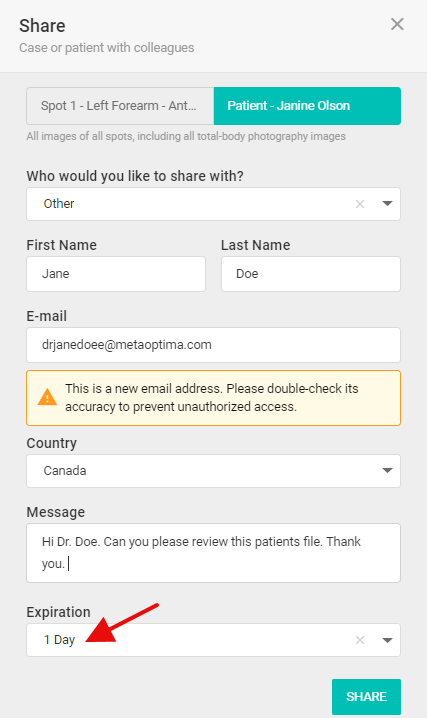Screen dimensions: 427x718
Task: Close the Share dialog with the X icon
Action: click(x=397, y=24)
